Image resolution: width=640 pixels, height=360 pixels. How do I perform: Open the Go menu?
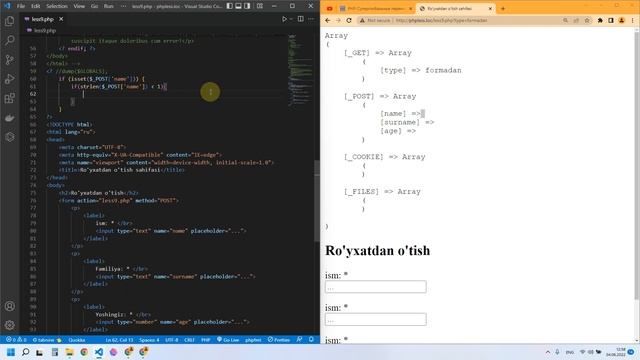95,6
